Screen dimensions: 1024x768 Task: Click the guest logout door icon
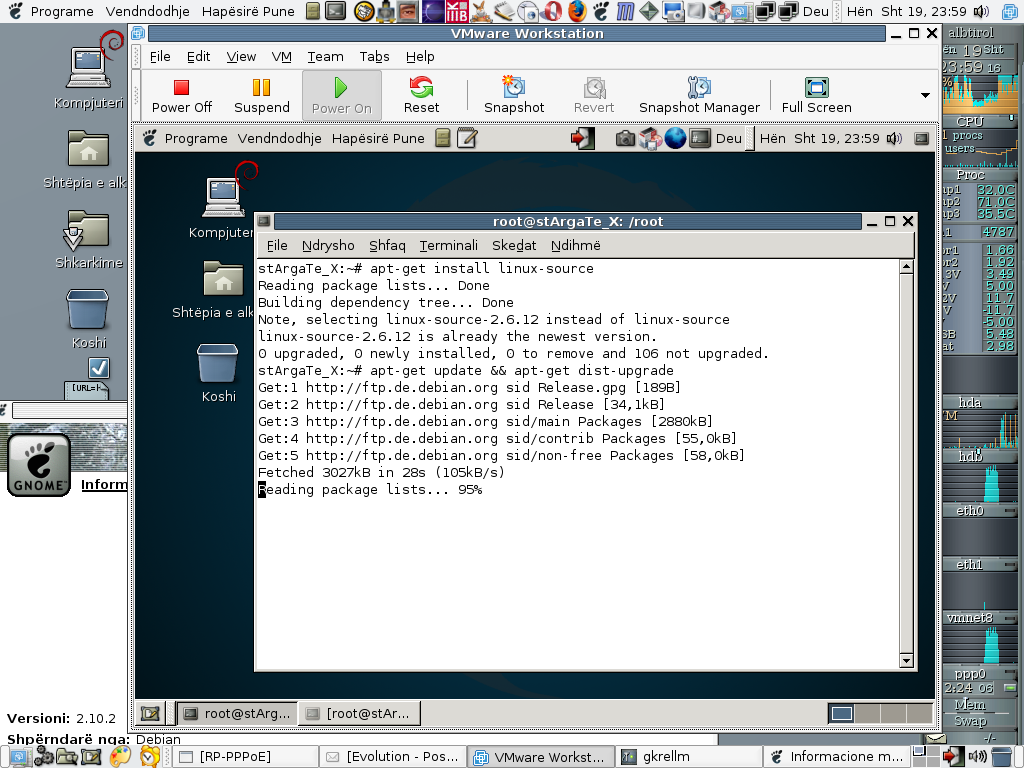click(583, 138)
